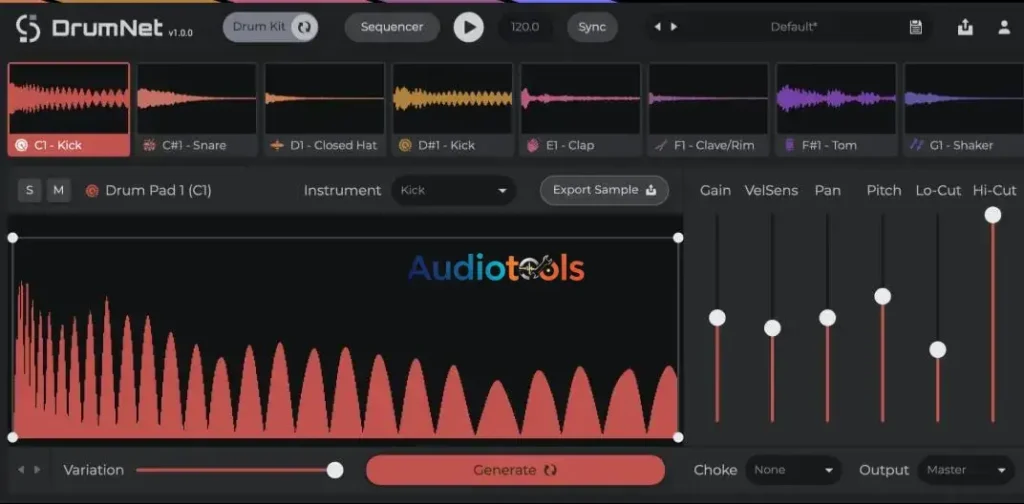This screenshot has height=504, width=1024.
Task: Save preset with the floppy disk icon
Action: pyautogui.click(x=916, y=27)
